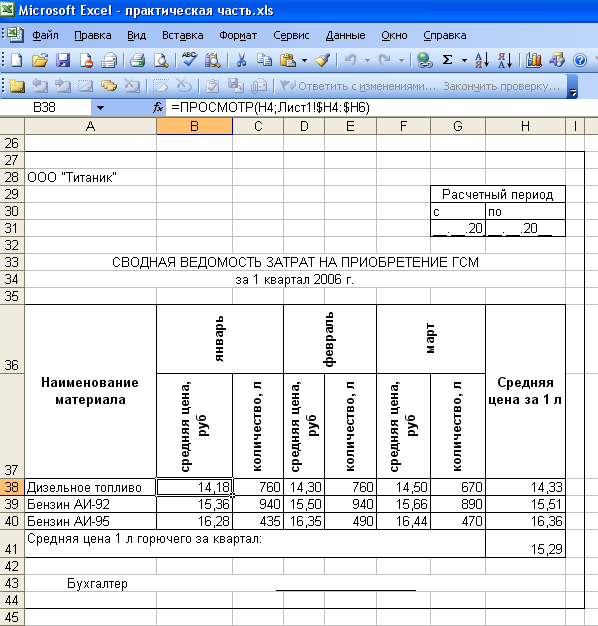Expand the Redo history dropdown arrow

401,61
